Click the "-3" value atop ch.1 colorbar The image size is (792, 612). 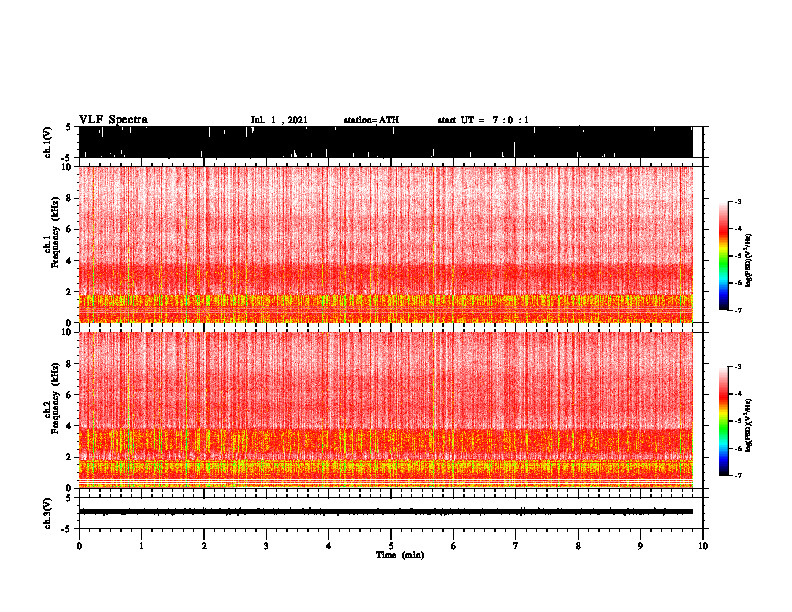click(737, 201)
